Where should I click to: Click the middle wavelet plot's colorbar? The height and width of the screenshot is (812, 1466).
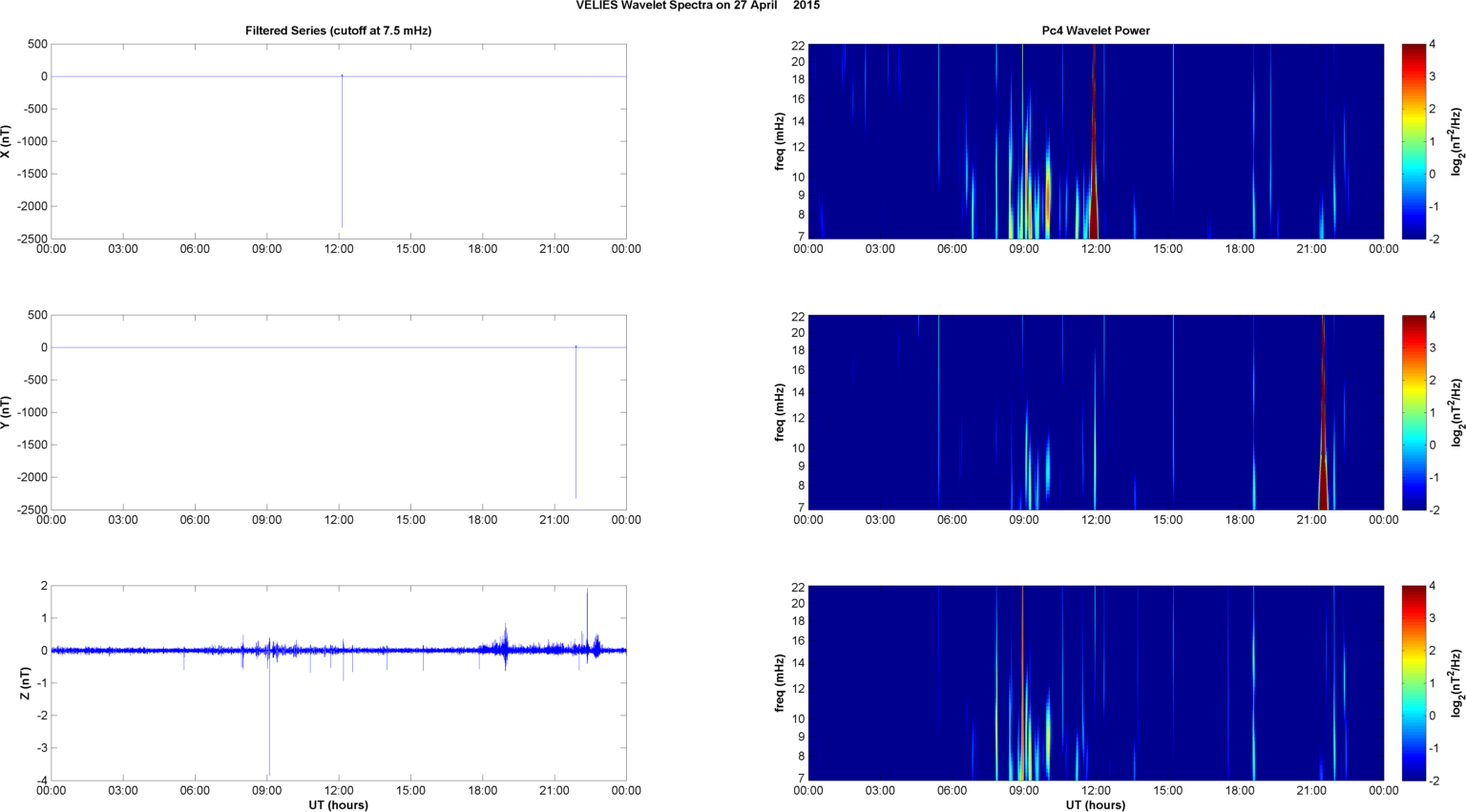pos(1414,412)
